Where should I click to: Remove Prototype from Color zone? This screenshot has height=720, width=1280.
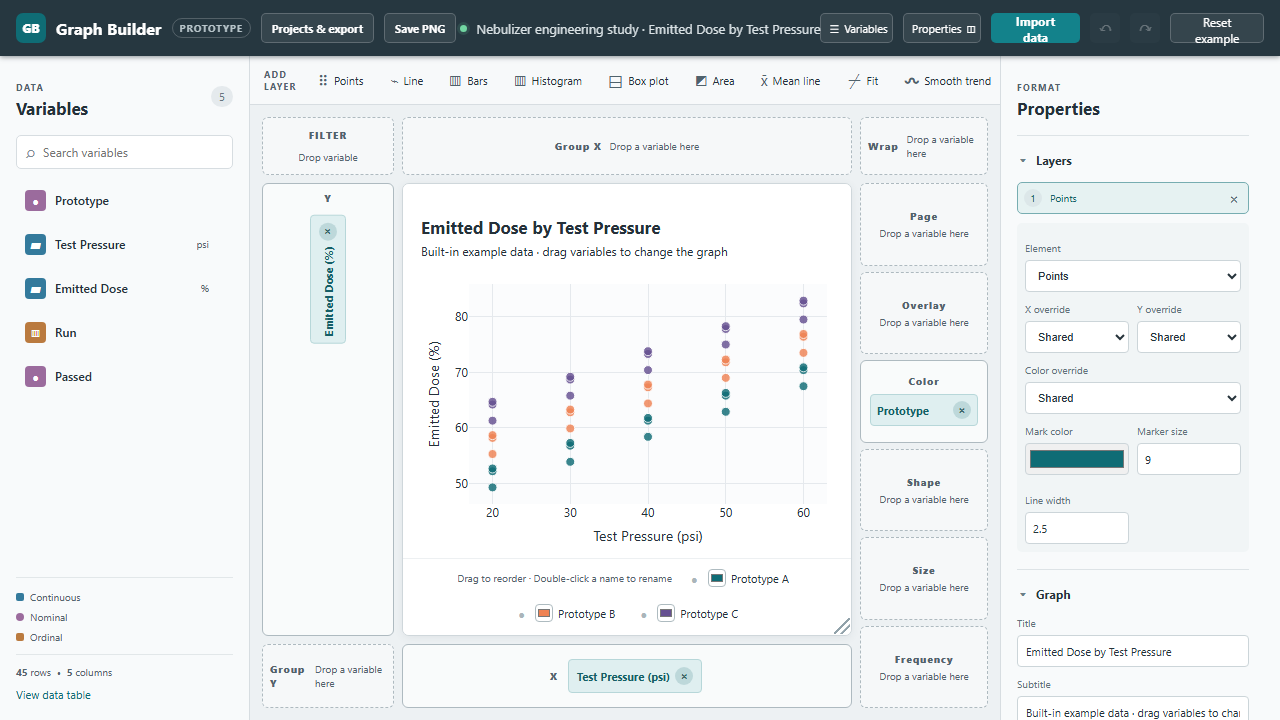(961, 410)
